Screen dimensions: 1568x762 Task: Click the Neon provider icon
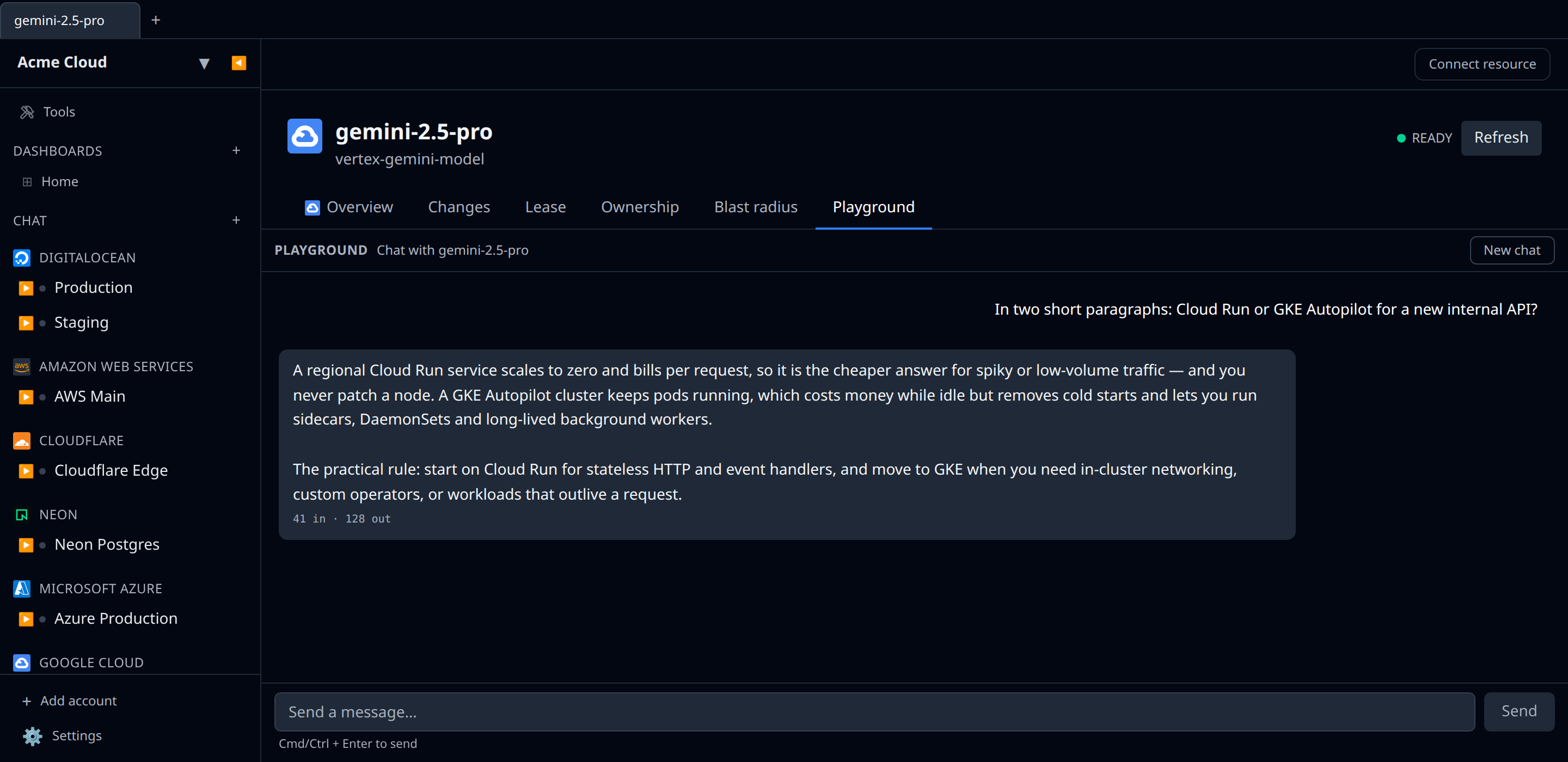point(22,514)
